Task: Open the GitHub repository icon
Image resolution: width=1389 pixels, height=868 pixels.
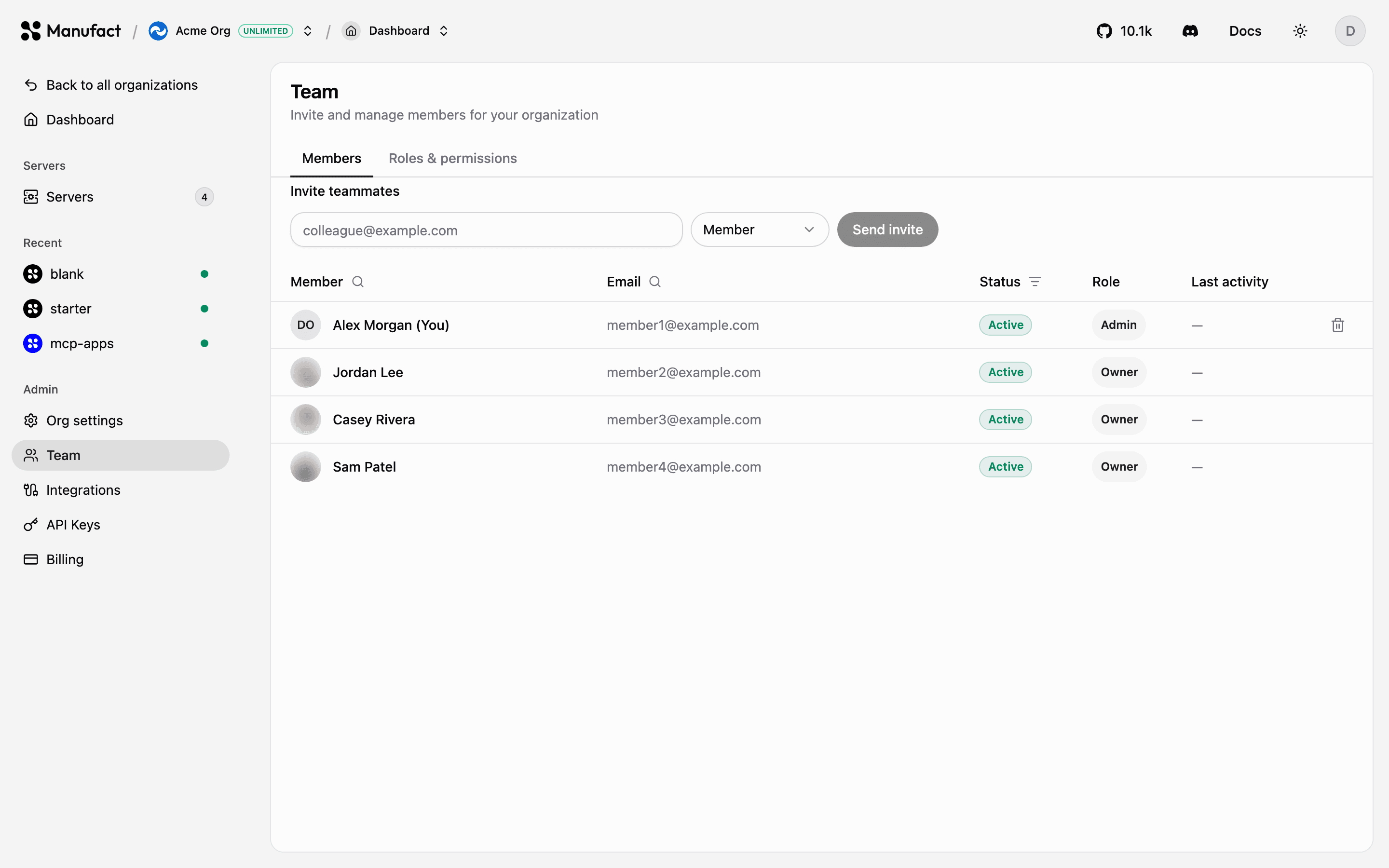Action: tap(1104, 31)
